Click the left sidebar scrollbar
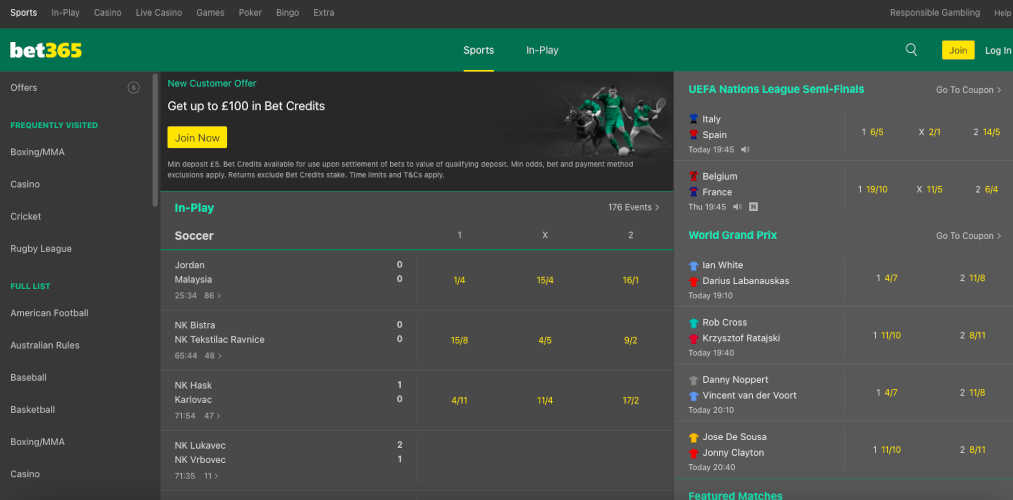 [x=155, y=140]
